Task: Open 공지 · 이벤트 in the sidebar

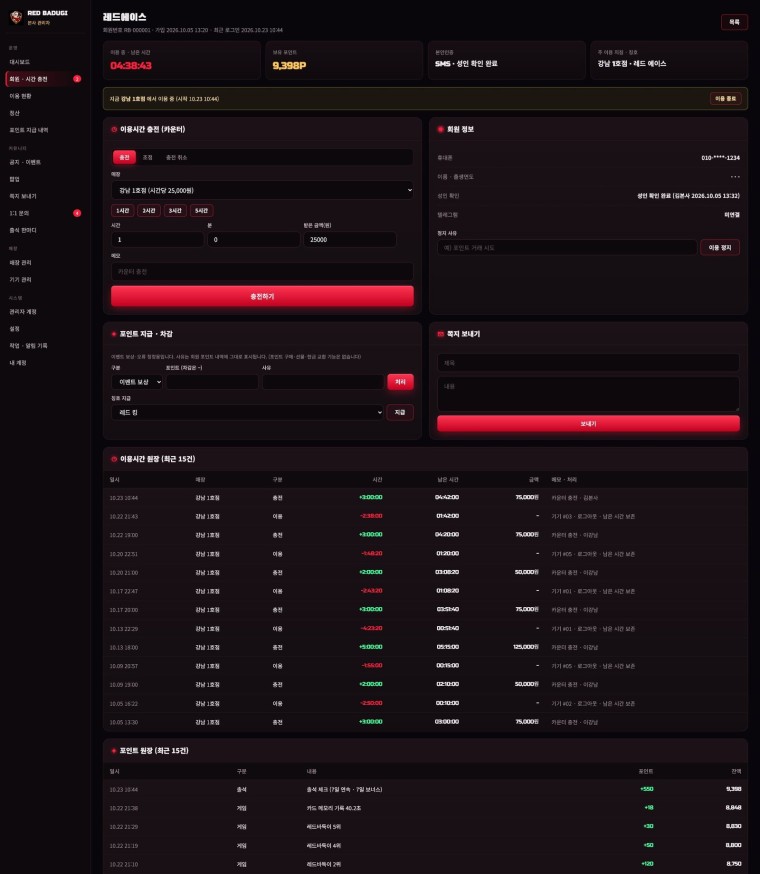Action: click(x=43, y=162)
